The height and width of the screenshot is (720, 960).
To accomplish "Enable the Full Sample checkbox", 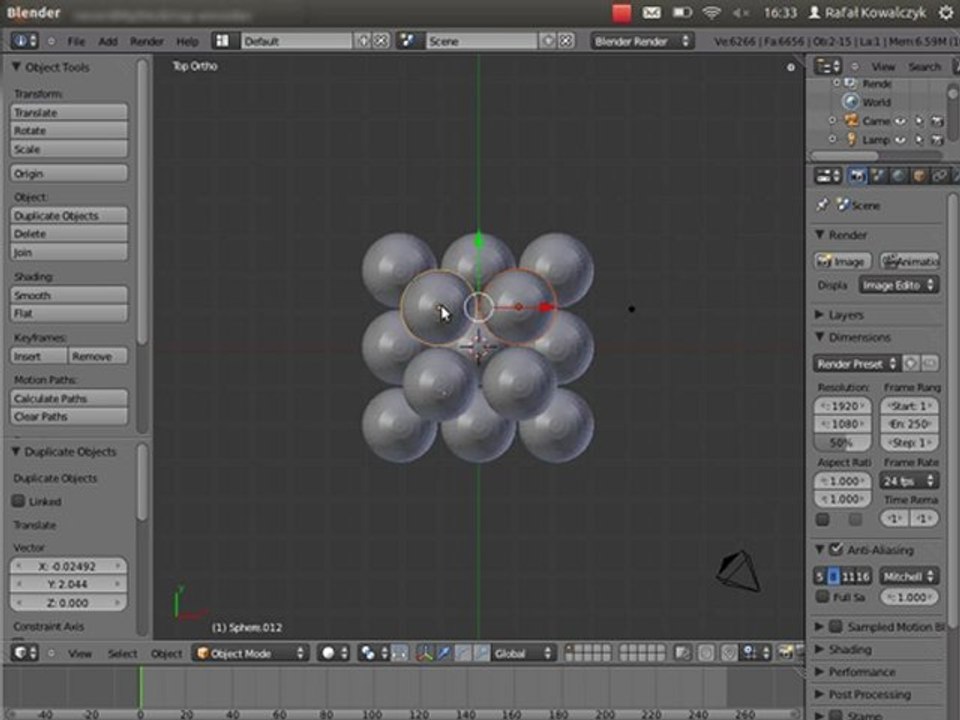I will (823, 596).
